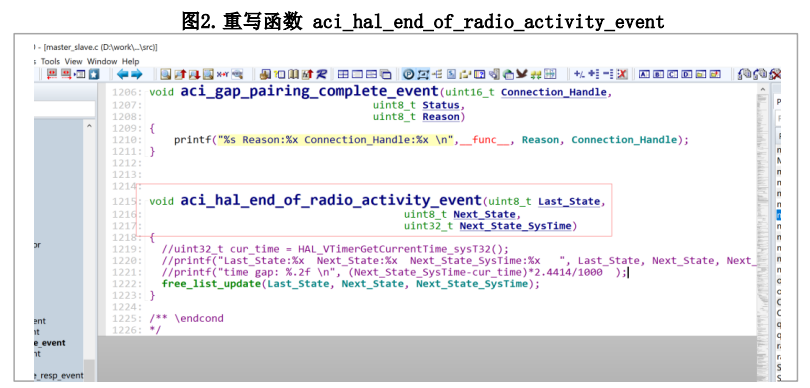The height and width of the screenshot is (388, 810).
Task: Click the red previous-link arrow toolbar icon
Action: (52, 74)
